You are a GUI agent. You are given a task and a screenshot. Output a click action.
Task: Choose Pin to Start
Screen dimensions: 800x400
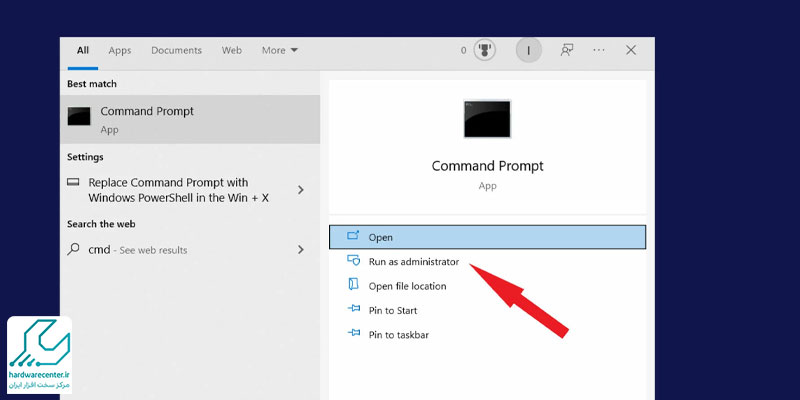pos(393,311)
